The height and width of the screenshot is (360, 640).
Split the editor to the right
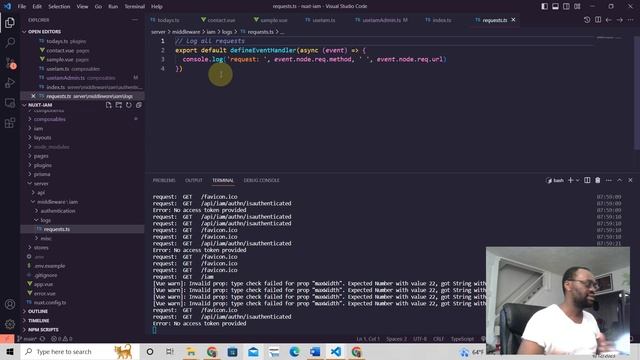coord(598,20)
